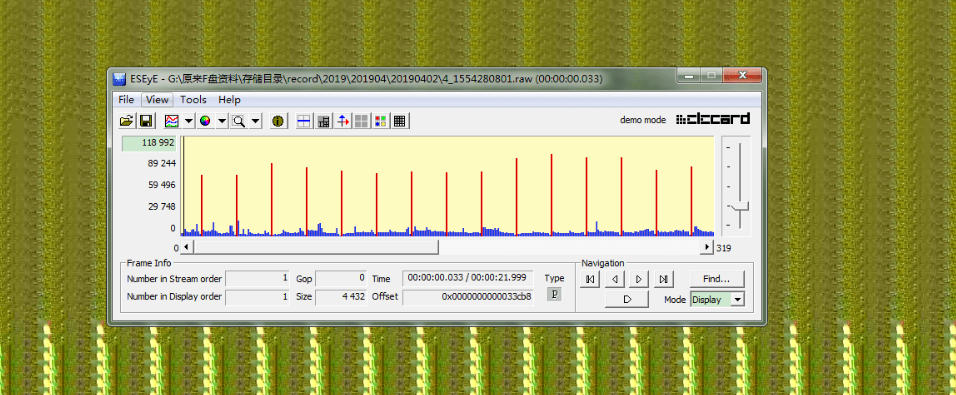
Task: Expand the color wheel dropdown arrow
Action: 222,121
